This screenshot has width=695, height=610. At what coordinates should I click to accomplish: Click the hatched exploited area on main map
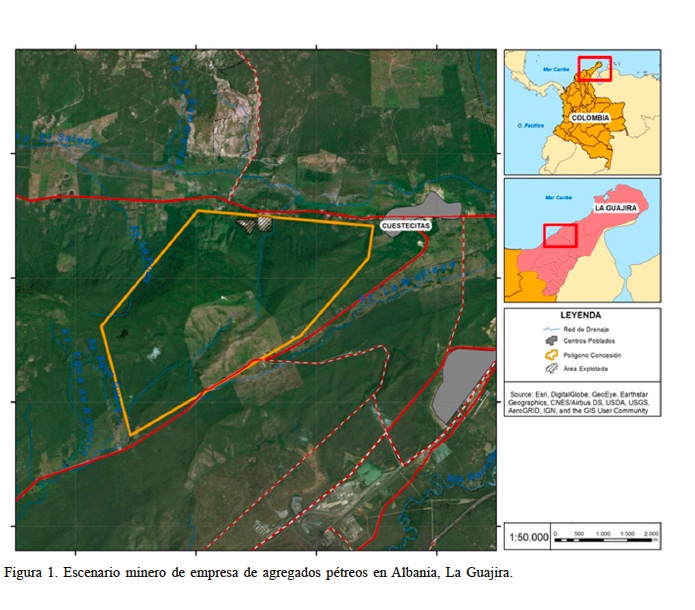[x=261, y=223]
